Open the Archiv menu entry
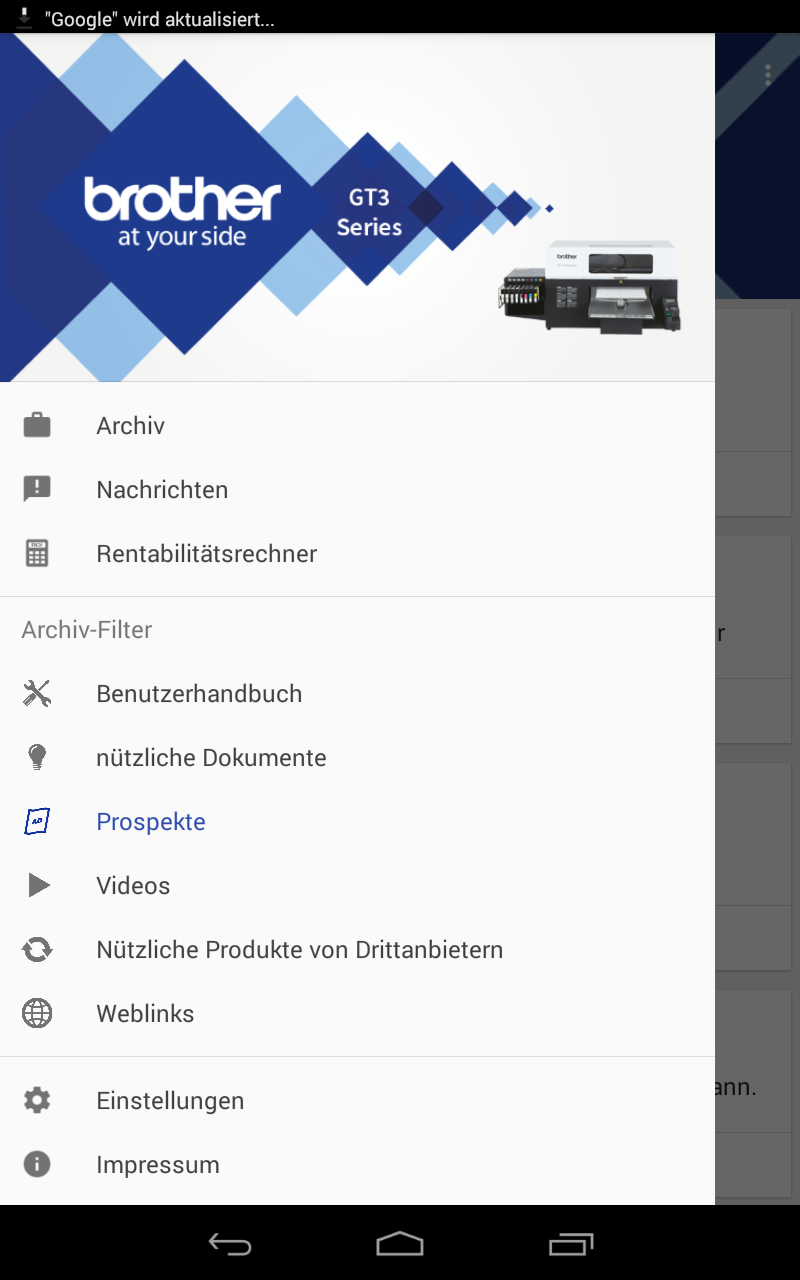The width and height of the screenshot is (800, 1280). coord(357,426)
